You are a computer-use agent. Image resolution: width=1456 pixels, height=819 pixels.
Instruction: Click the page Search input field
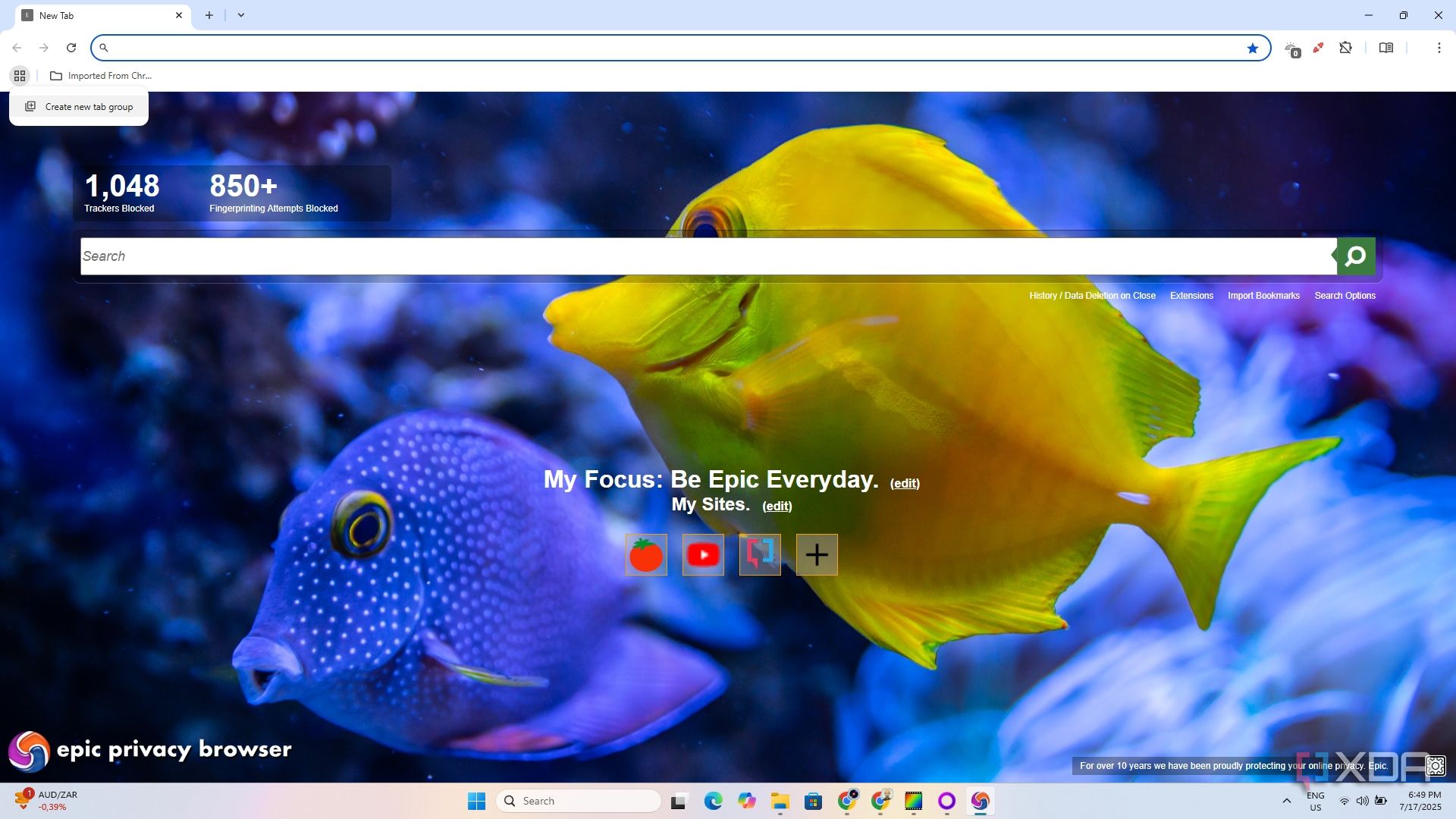[708, 256]
